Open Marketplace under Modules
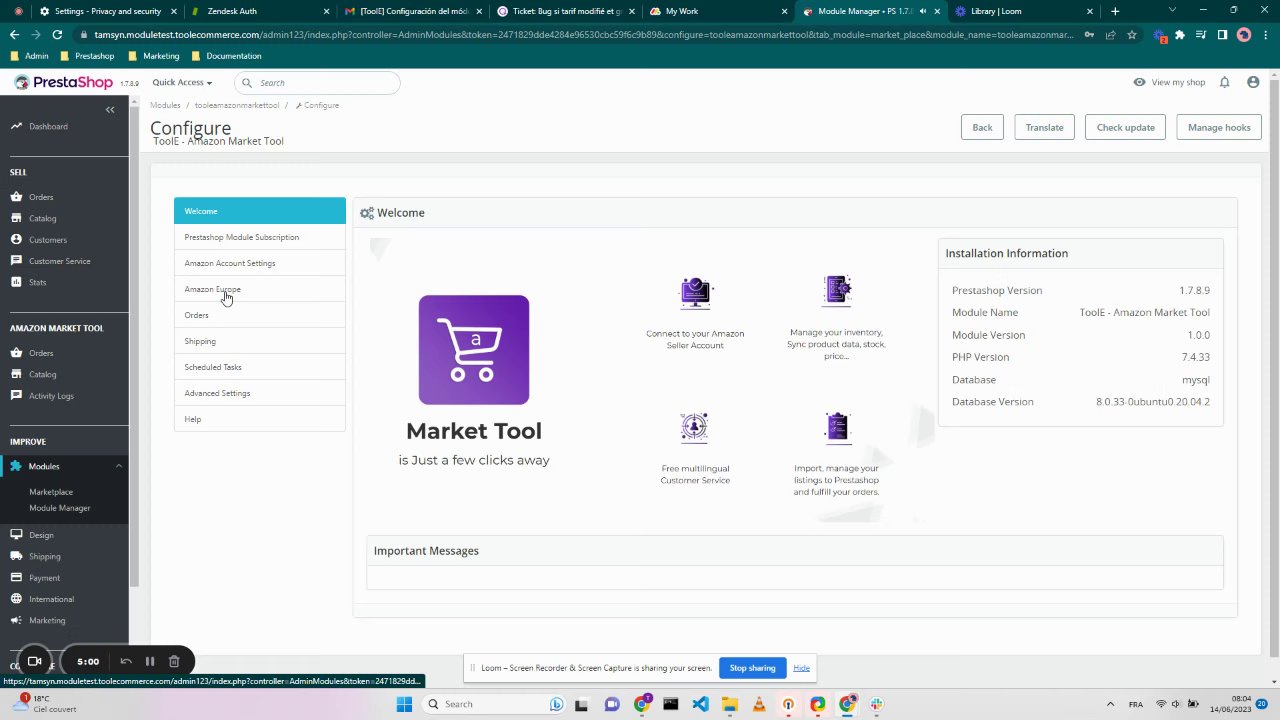 pyautogui.click(x=51, y=492)
